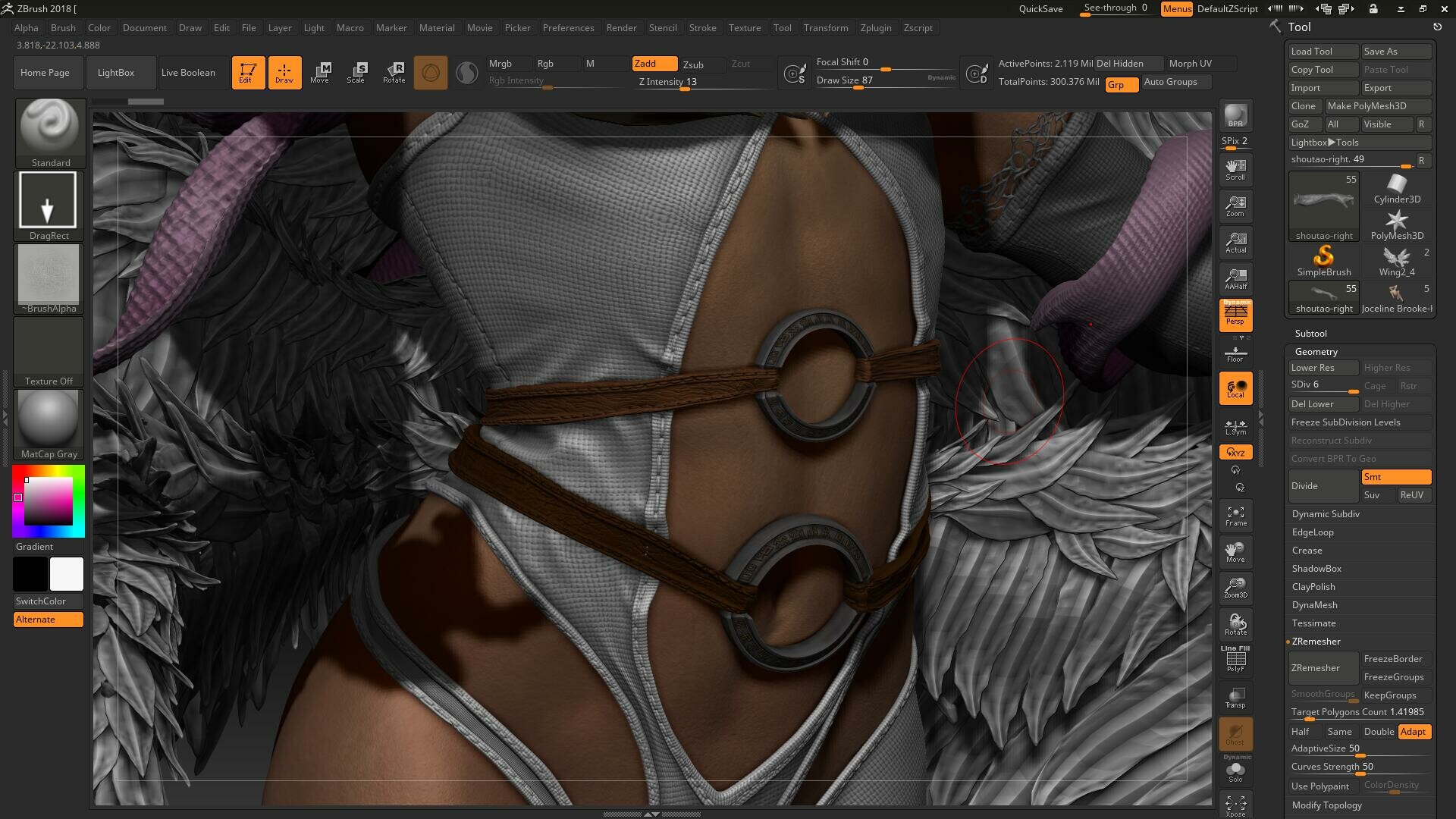Click the Zoom3D navigation icon
Screen dimensions: 1456x819
pyautogui.click(x=1235, y=588)
